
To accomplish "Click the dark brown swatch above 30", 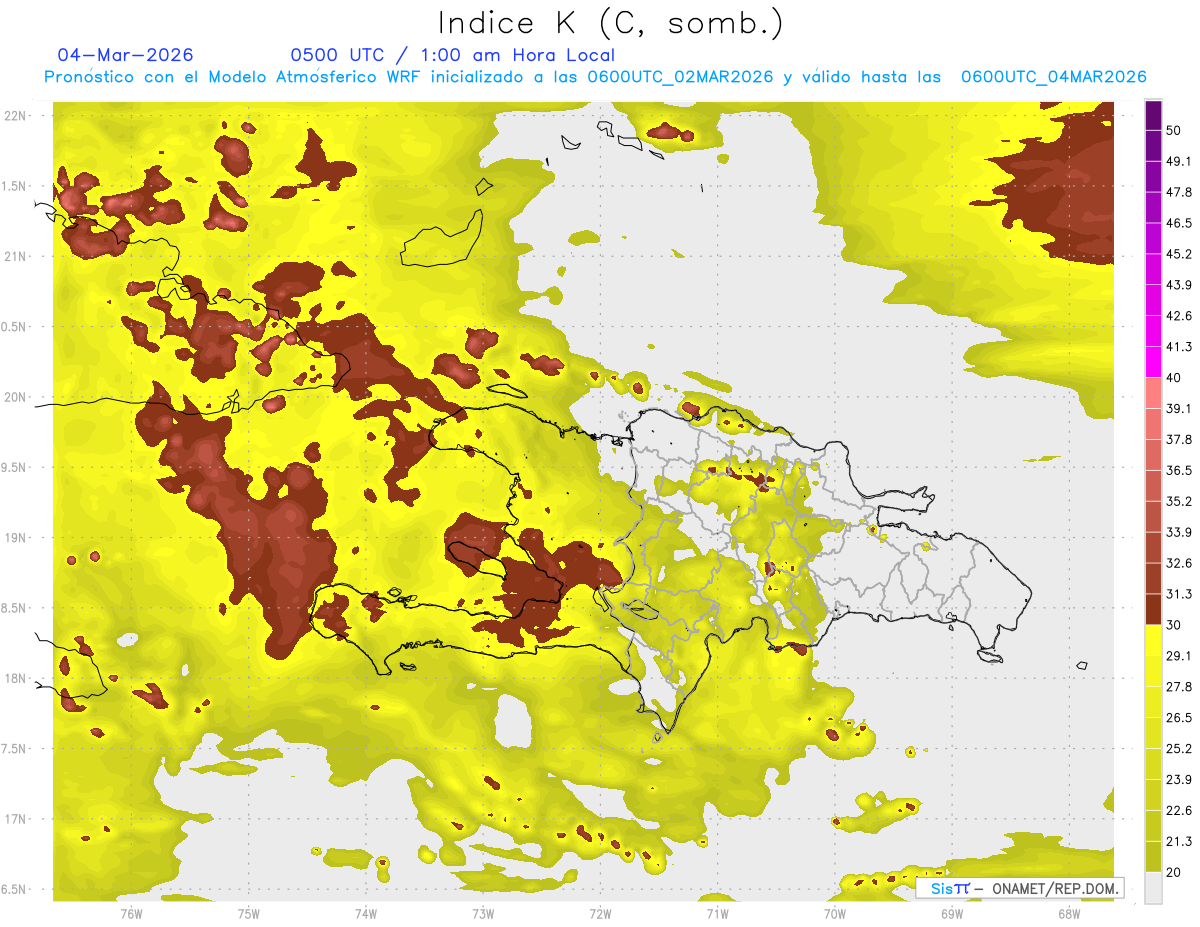I will pos(1153,609).
